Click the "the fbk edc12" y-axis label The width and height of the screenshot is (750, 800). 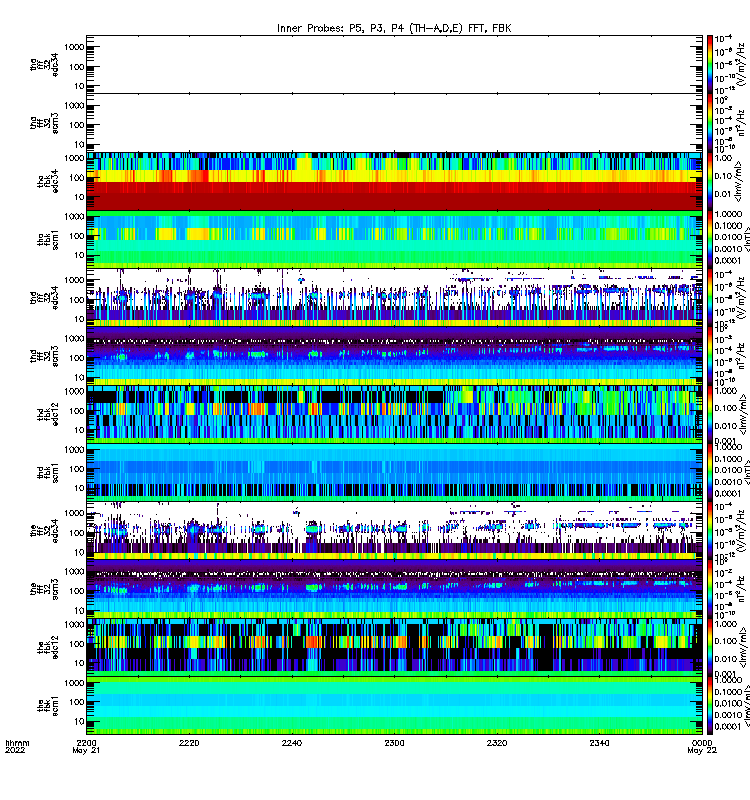pyautogui.click(x=47, y=647)
